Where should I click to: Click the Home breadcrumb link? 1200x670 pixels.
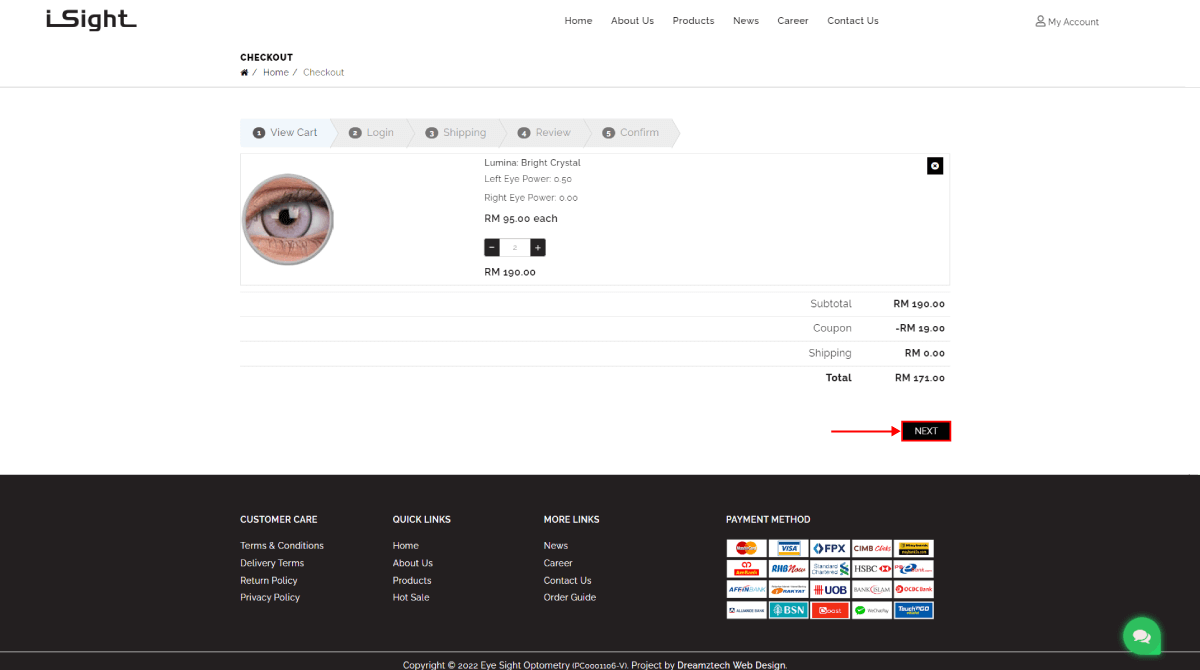coord(276,72)
